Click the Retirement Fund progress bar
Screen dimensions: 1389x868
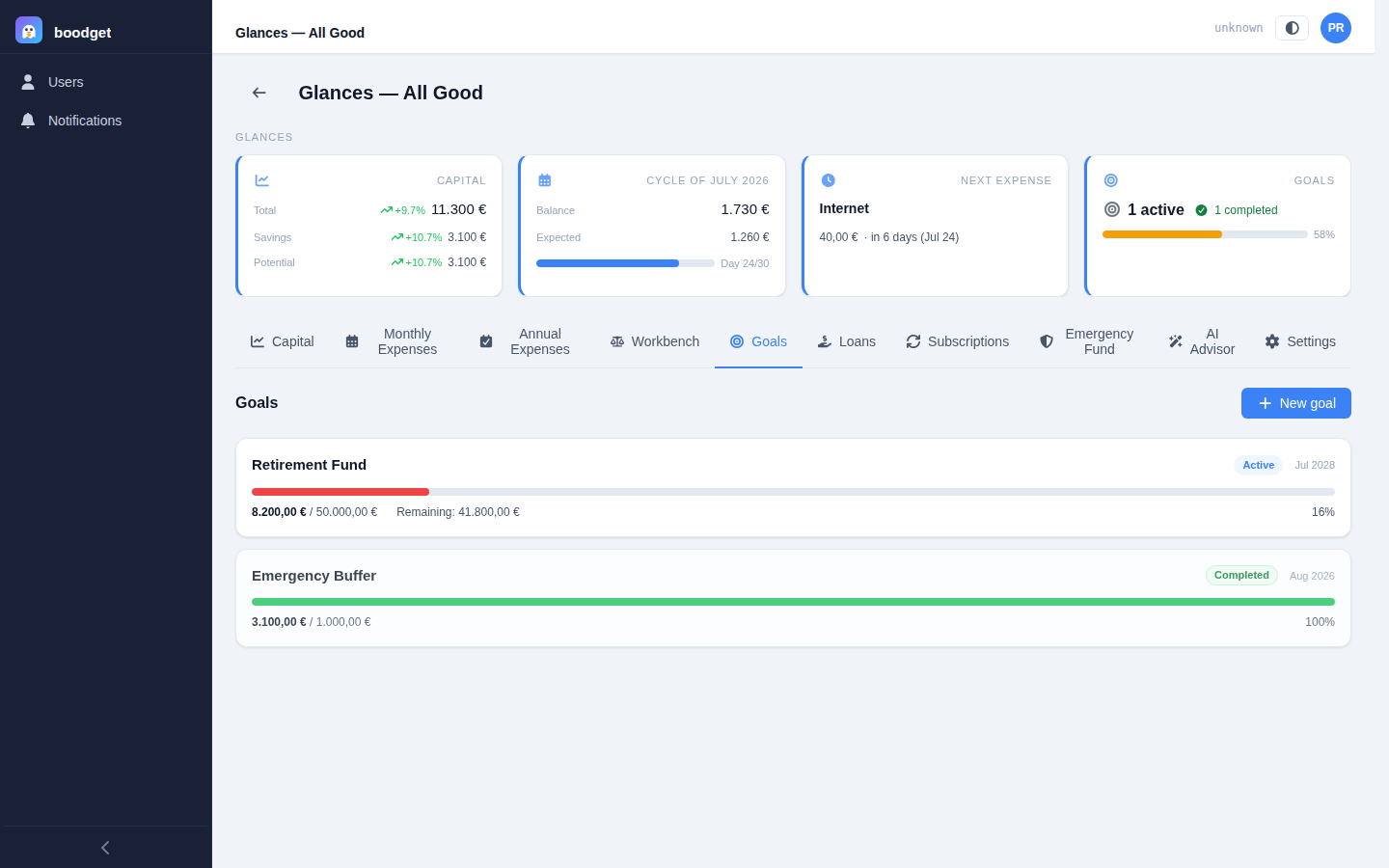(x=793, y=492)
